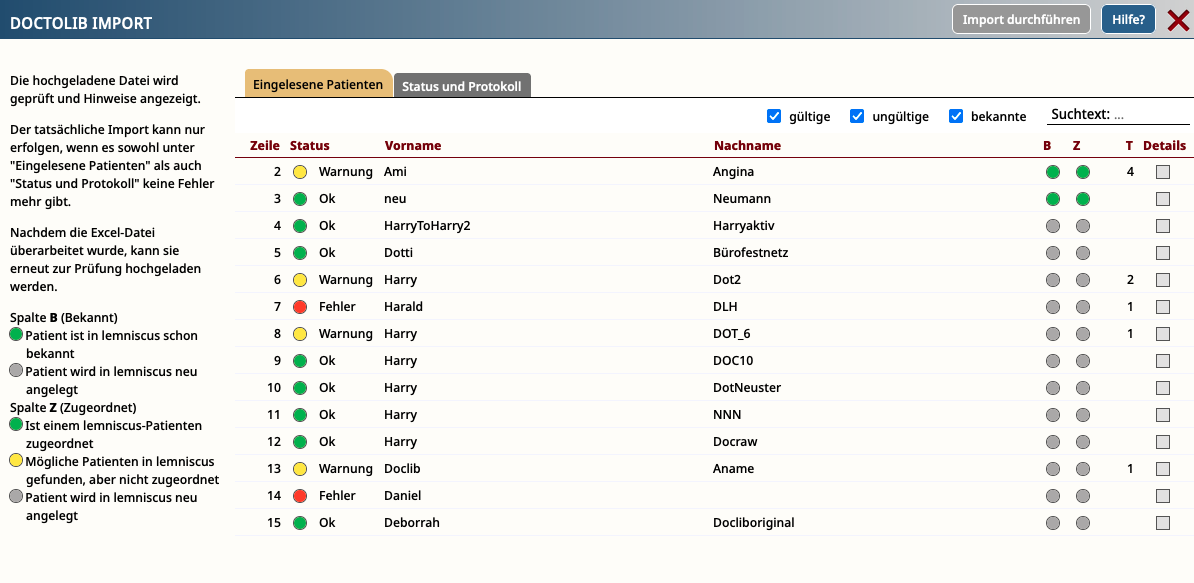Click the Deborrah first name cell

[x=412, y=523]
